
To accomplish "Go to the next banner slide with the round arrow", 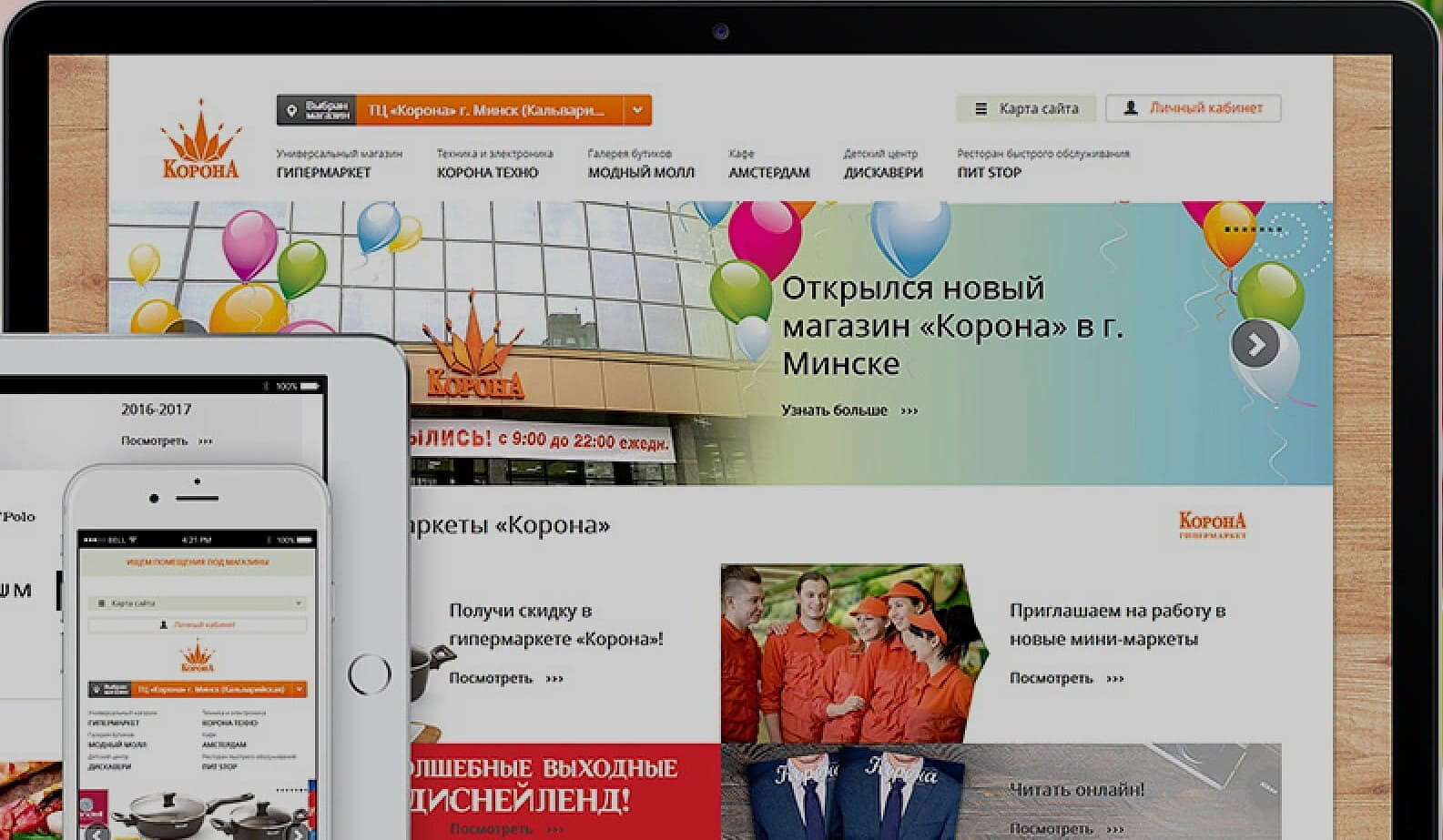I will click(x=1255, y=344).
